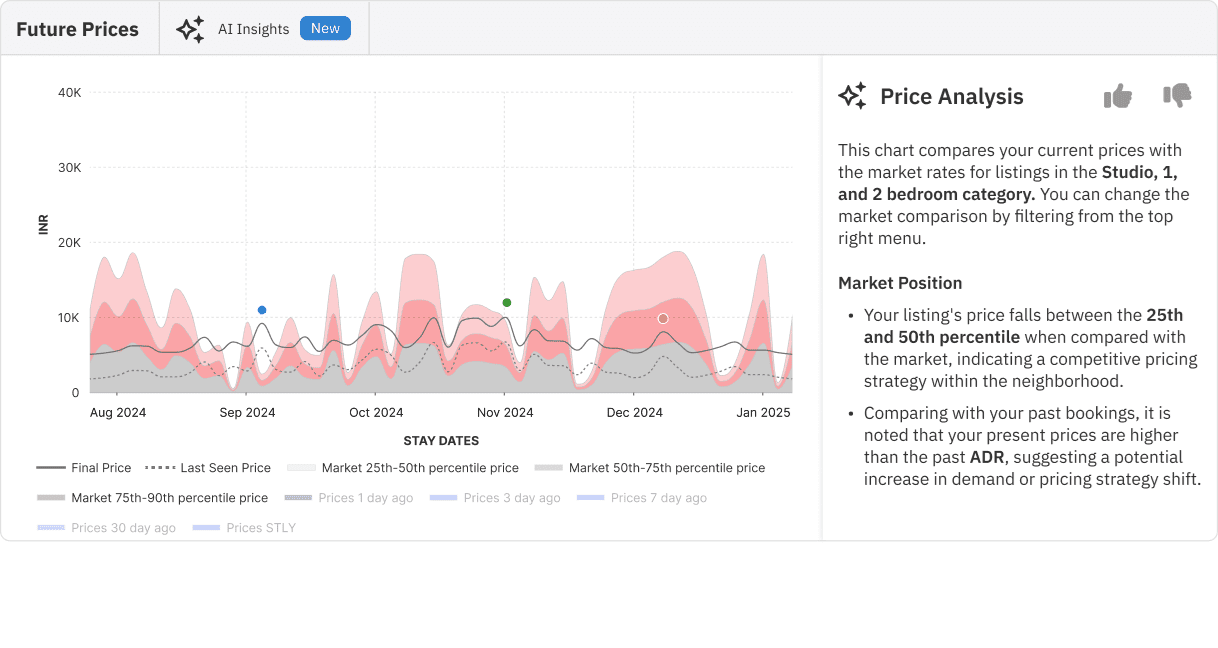Show the Prices 1 day ago series
Screen dimensions: 1218x648
coord(350,498)
